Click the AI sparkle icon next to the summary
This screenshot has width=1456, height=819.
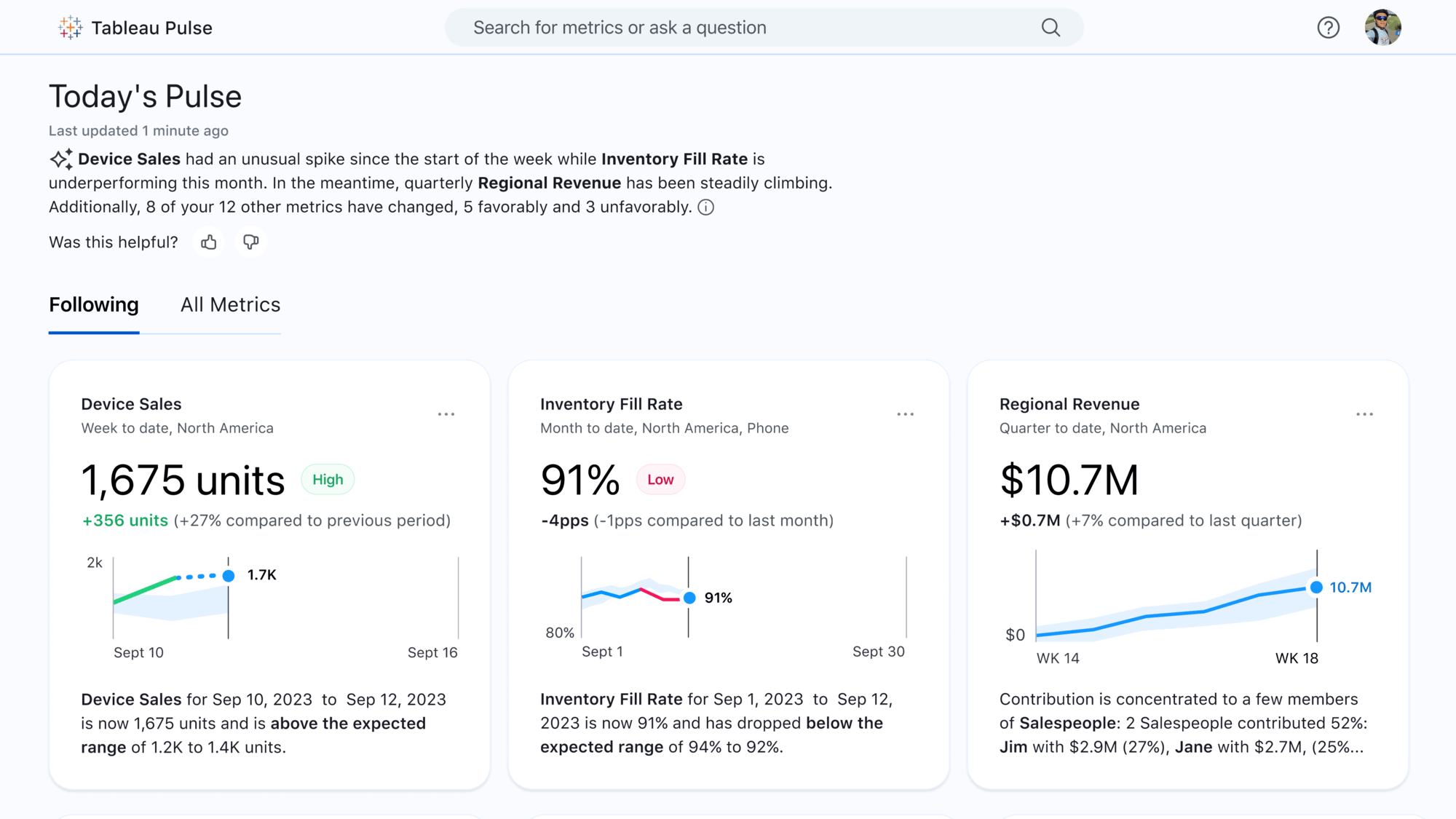tap(61, 158)
